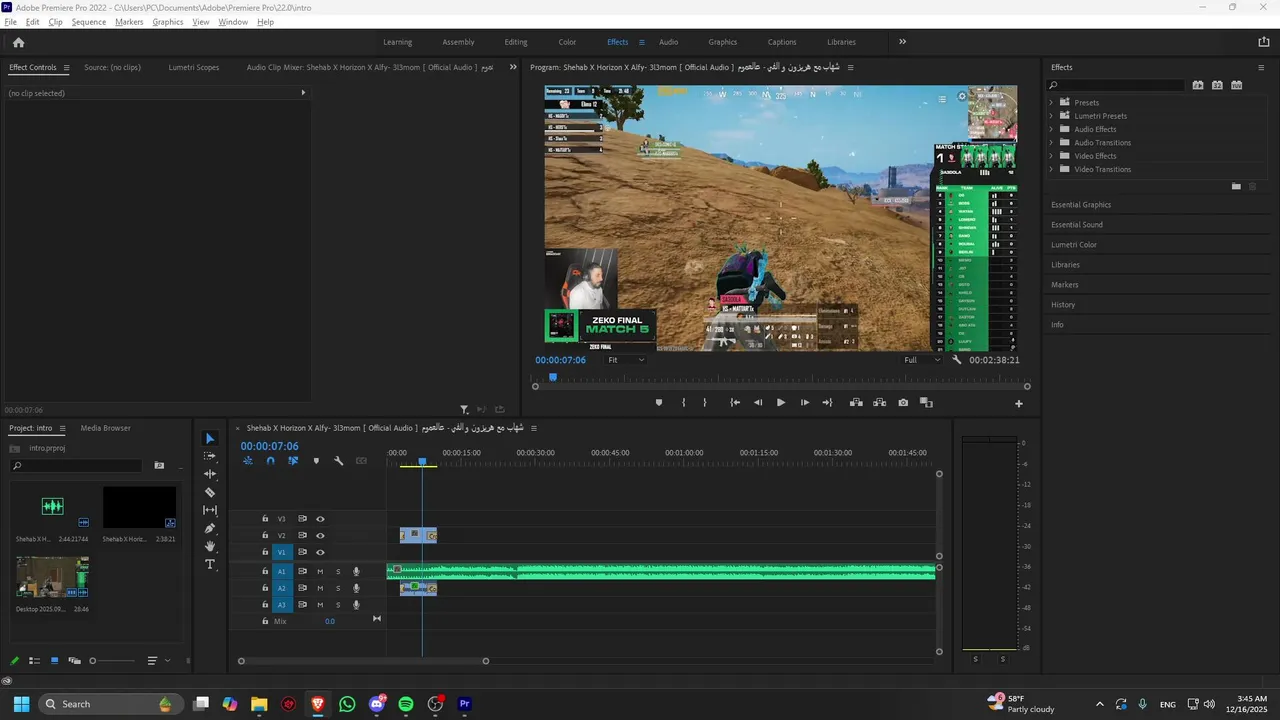Expand the Audio Effects folder
Image resolution: width=1280 pixels, height=720 pixels.
[x=1051, y=129]
